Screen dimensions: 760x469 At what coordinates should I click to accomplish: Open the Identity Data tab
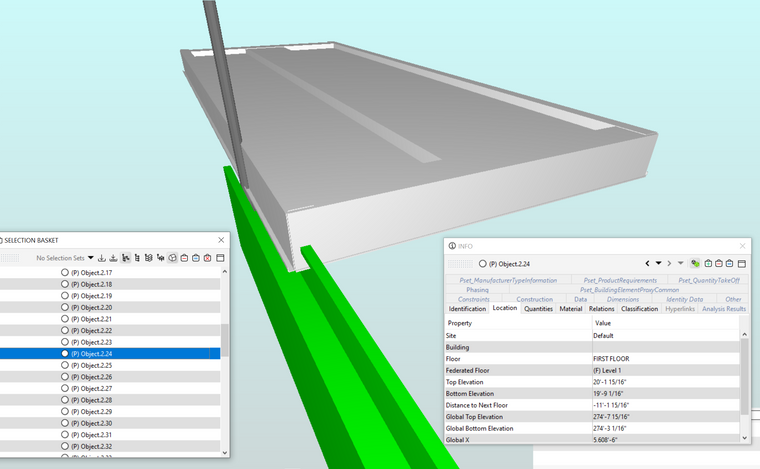point(684,299)
